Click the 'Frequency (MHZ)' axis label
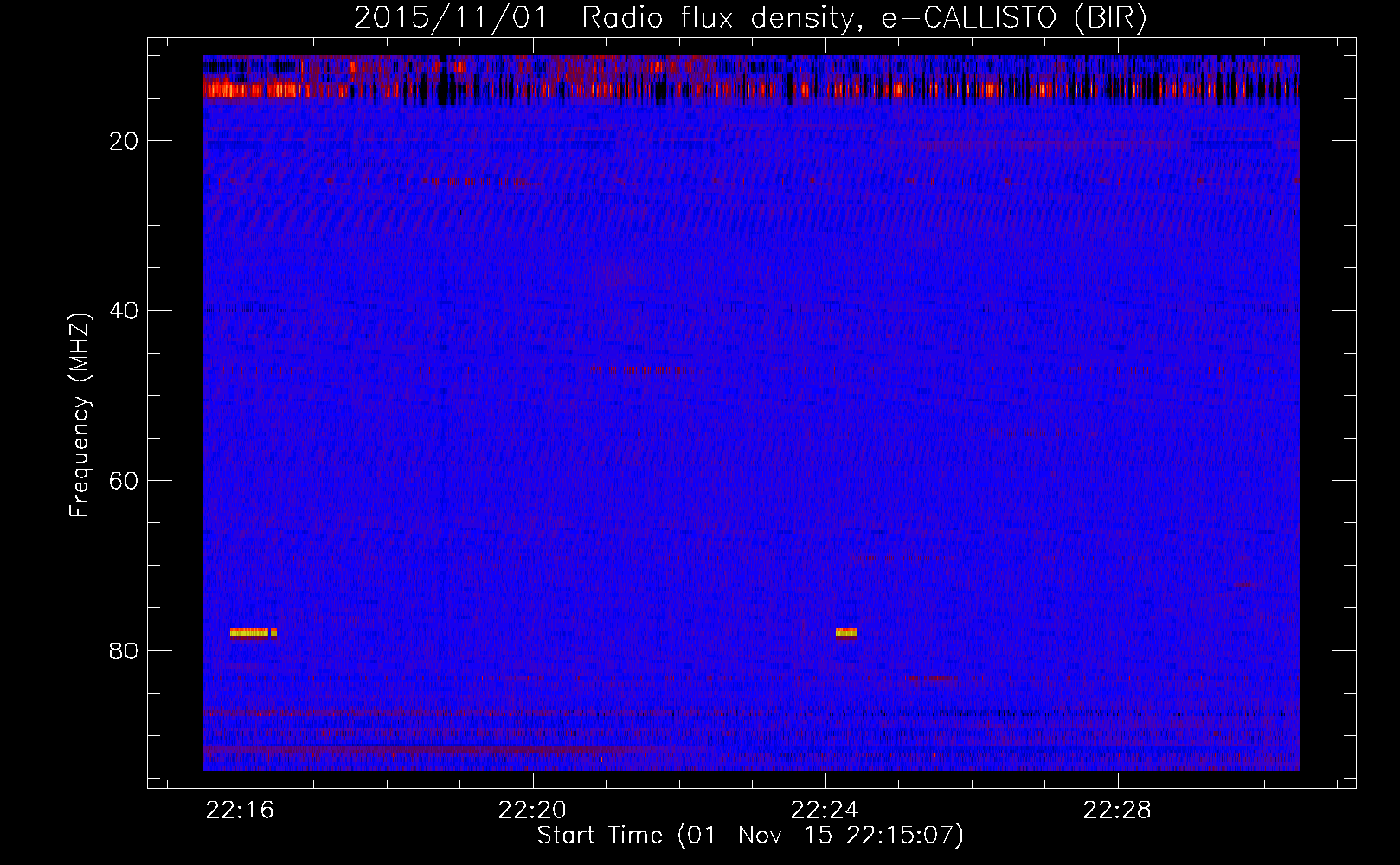This screenshot has height=865, width=1400. (x=79, y=415)
